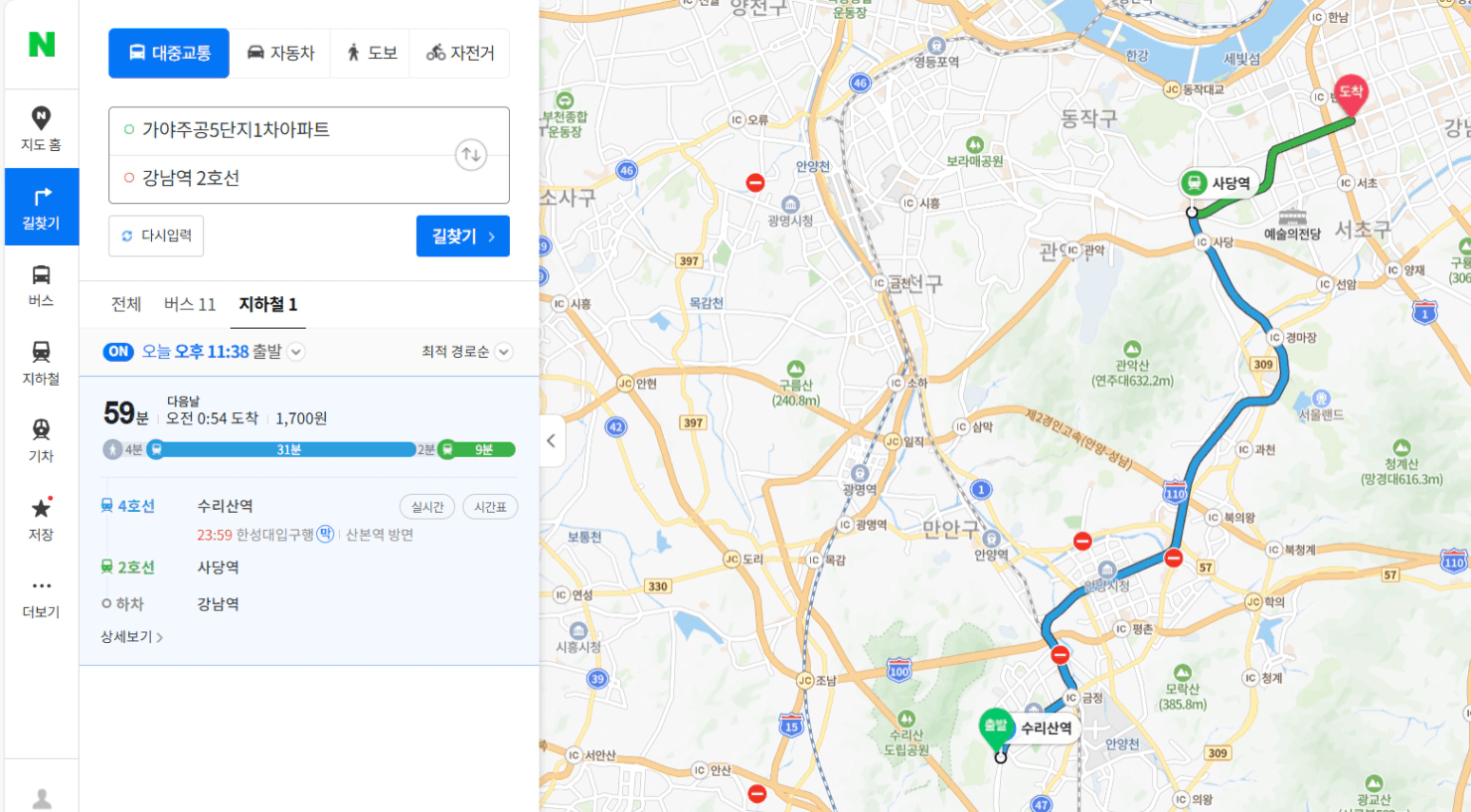The height and width of the screenshot is (812, 1471).
Task: Open 더보기 three-dot menu
Action: coord(41,596)
